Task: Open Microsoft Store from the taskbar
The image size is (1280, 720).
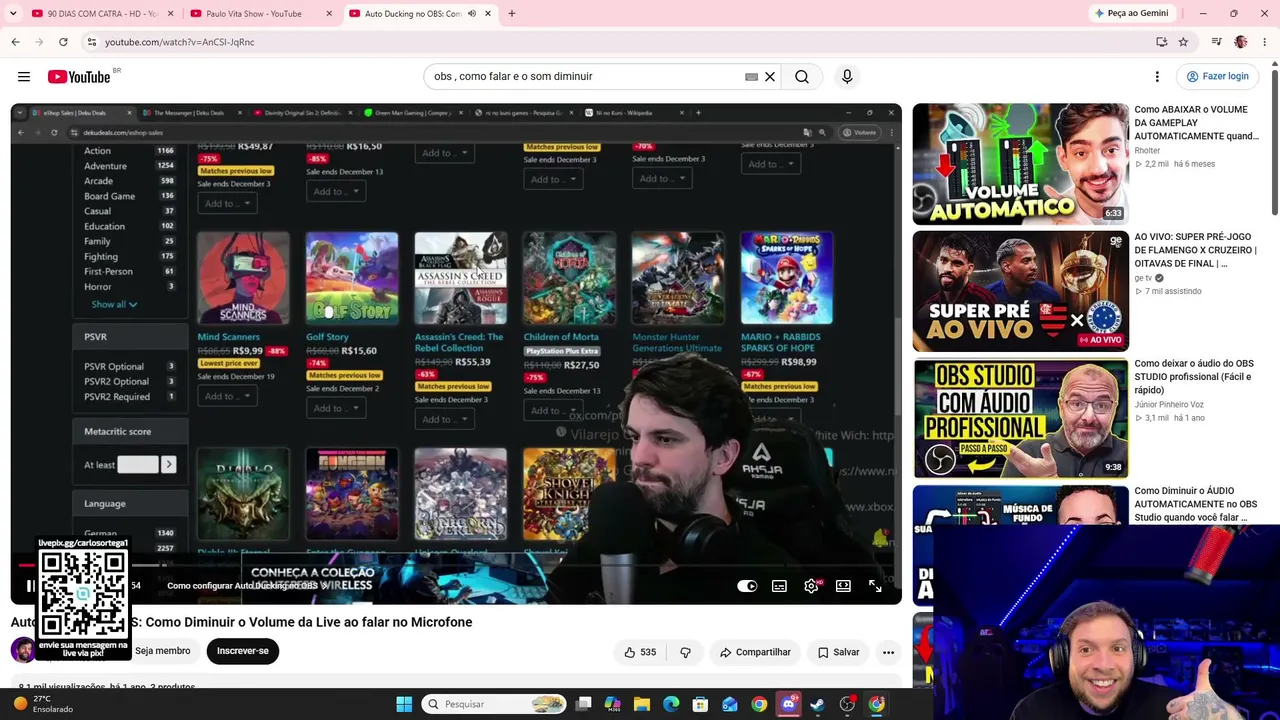Action: click(700, 704)
